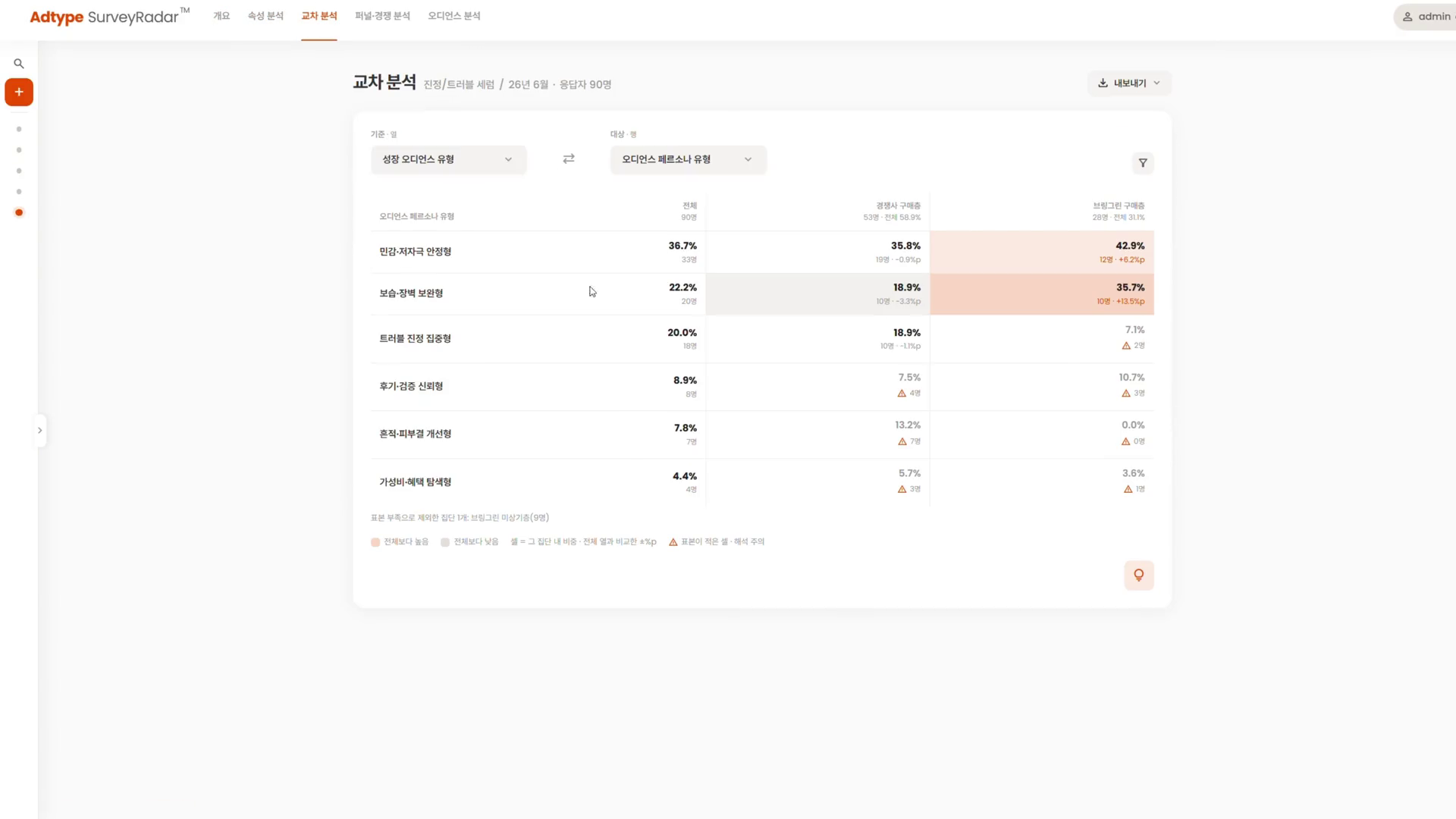
Task: Click the warning triangle in the 13.2% cell
Action: (x=902, y=441)
